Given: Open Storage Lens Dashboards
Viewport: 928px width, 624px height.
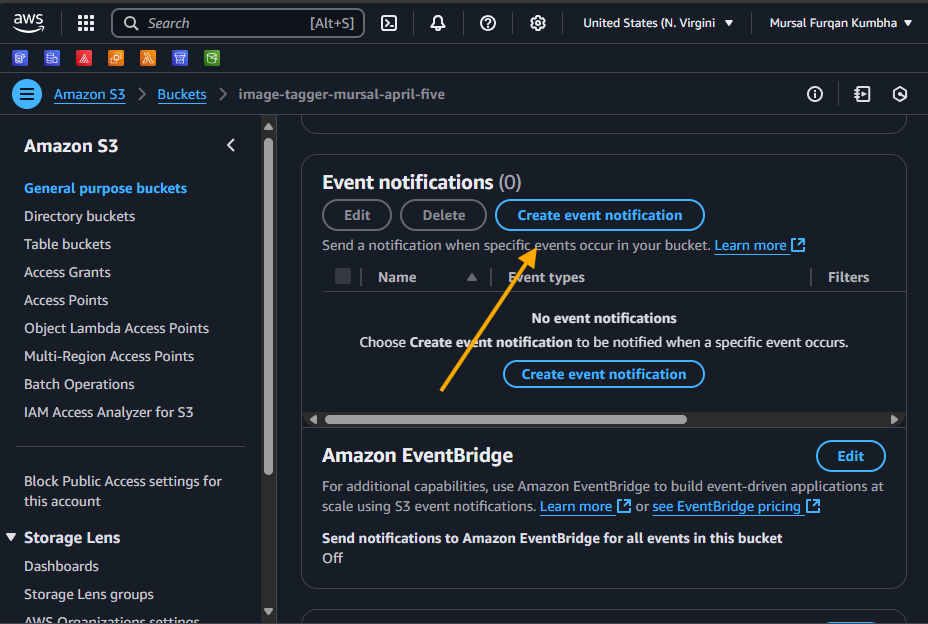Looking at the screenshot, I should [x=61, y=566].
